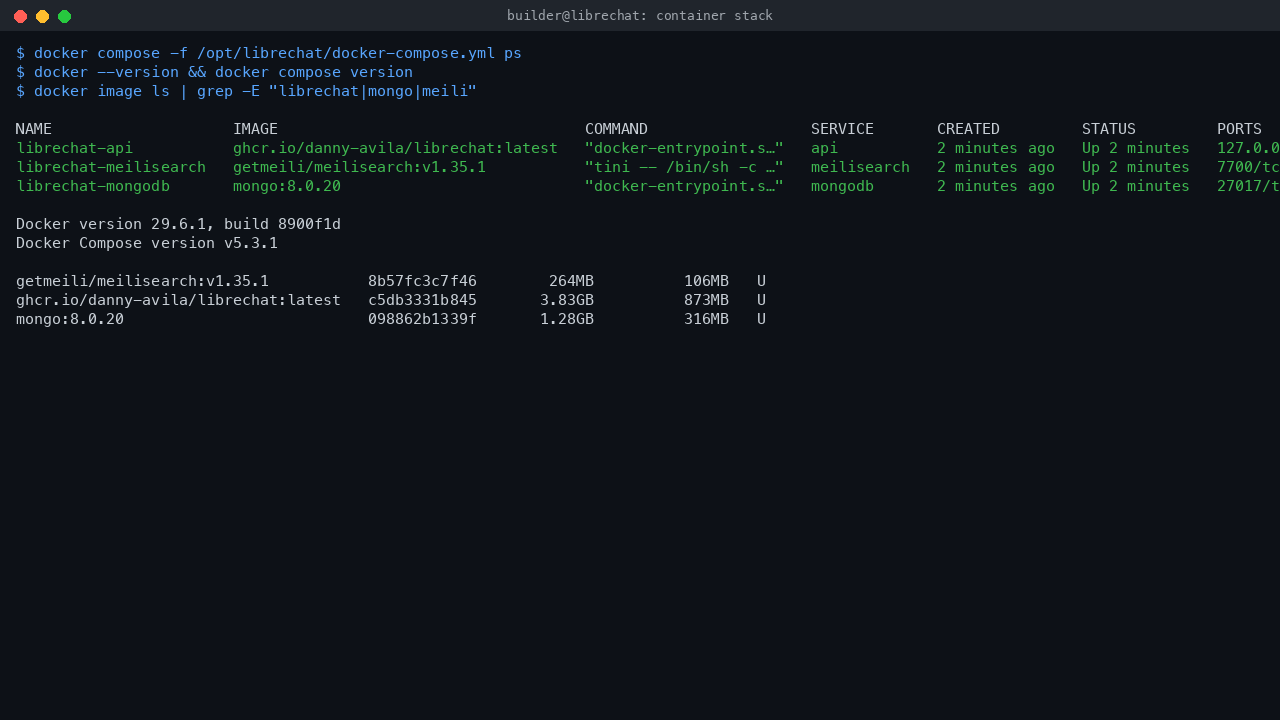The height and width of the screenshot is (720, 1280).
Task: Click '2 minutes ago' in the librechat-mongodb row
Action: click(x=996, y=186)
